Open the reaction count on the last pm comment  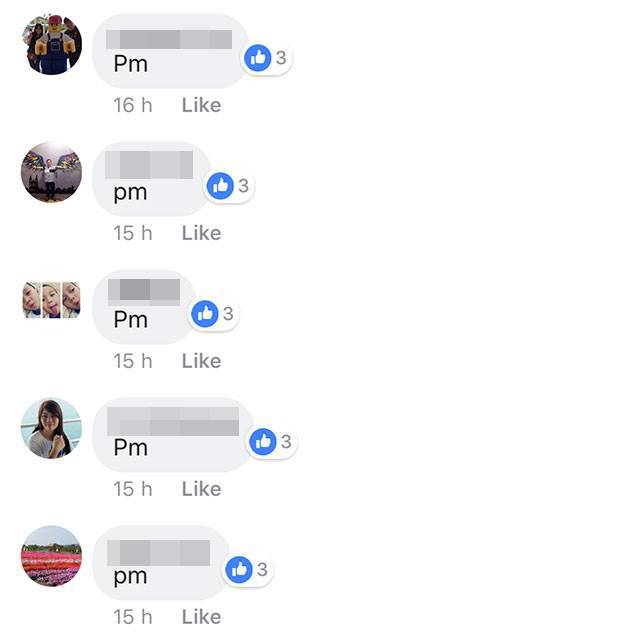pyautogui.click(x=248, y=569)
